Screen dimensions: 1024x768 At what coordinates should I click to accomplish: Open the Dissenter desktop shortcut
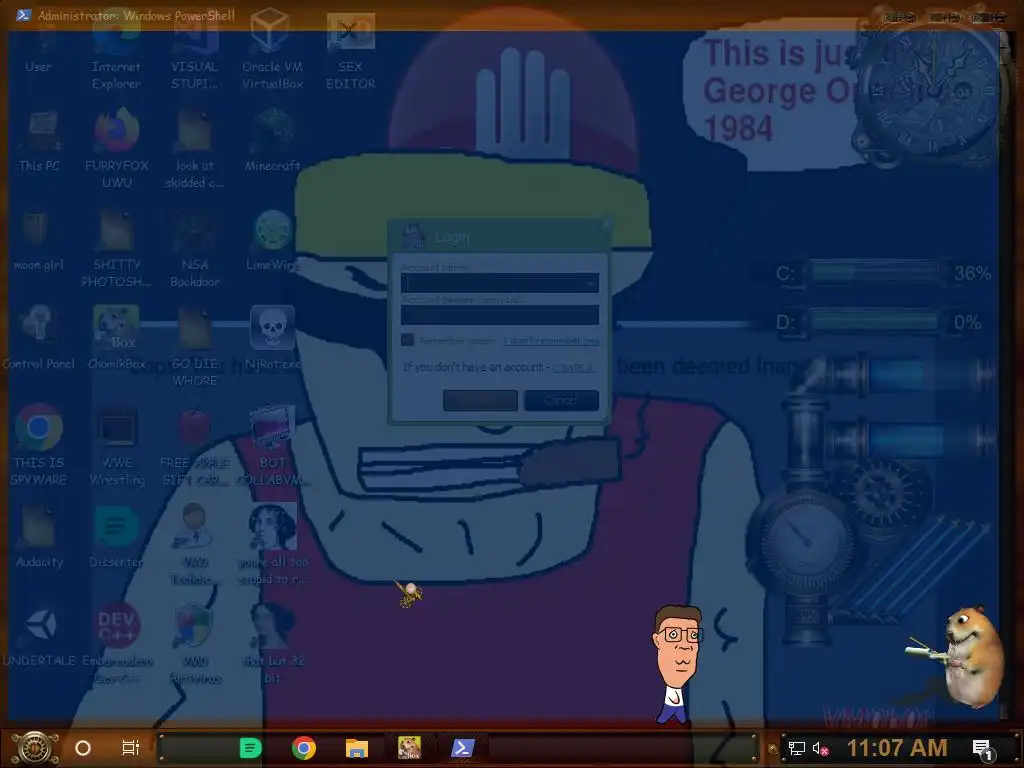click(116, 537)
